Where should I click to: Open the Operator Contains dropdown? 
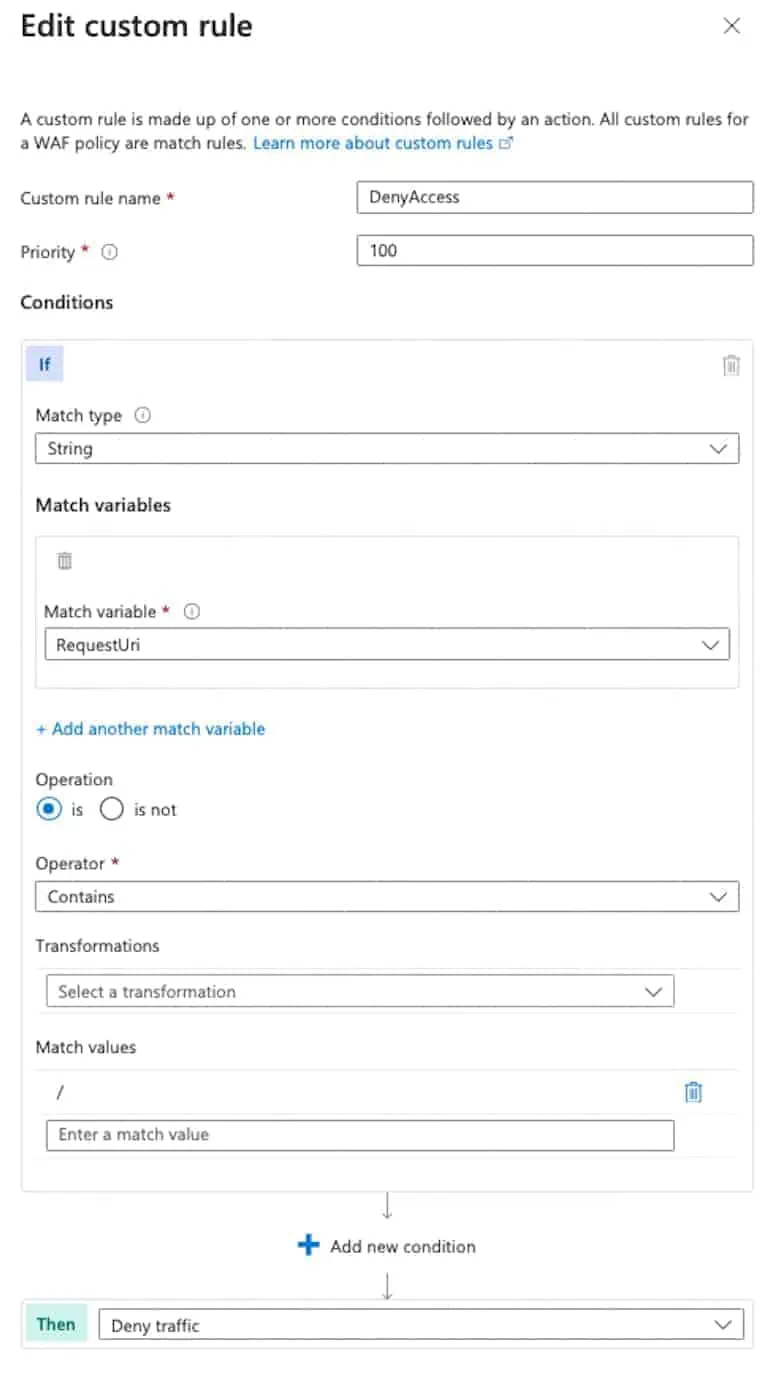point(387,897)
